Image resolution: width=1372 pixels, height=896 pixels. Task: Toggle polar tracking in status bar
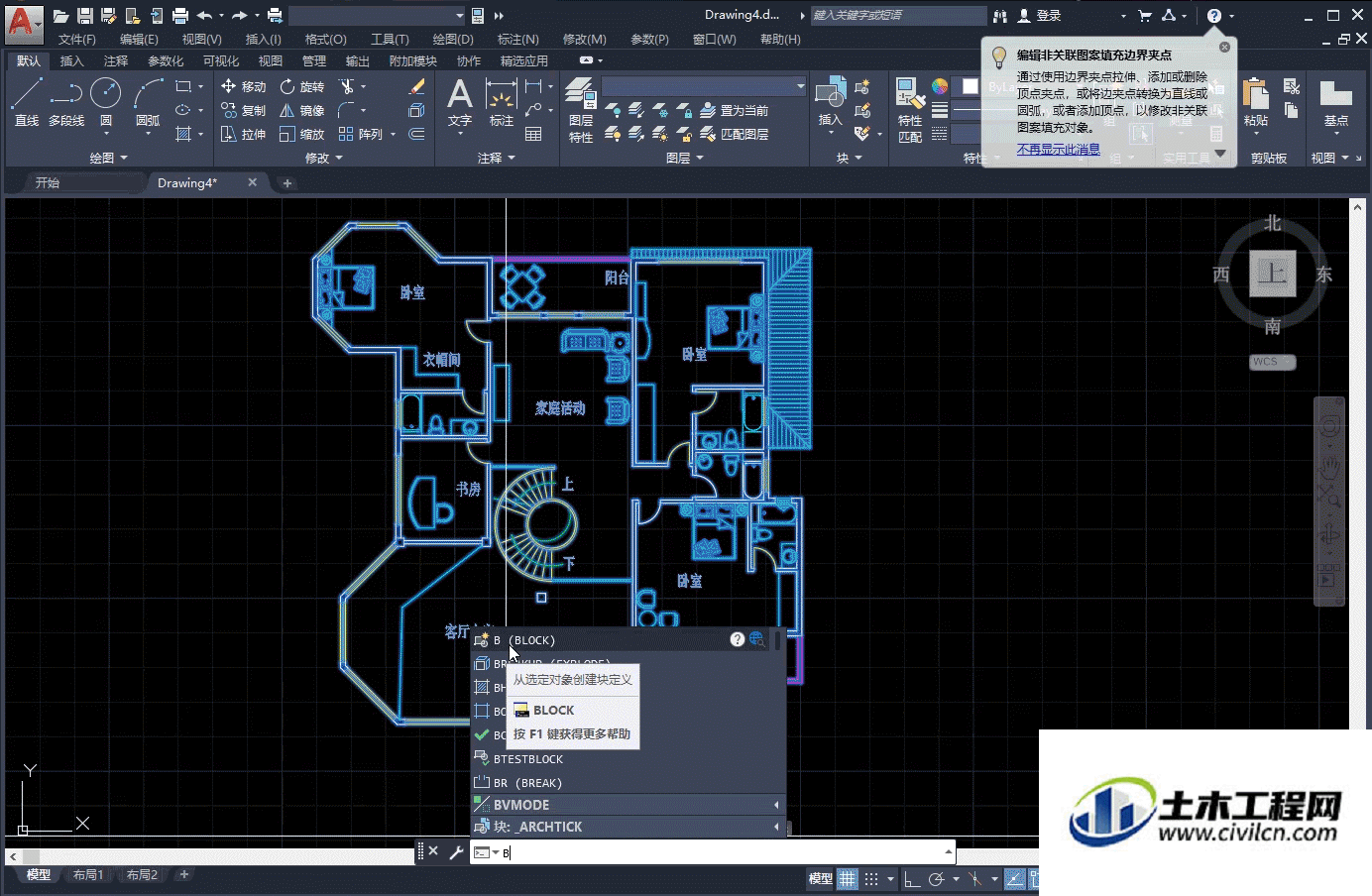pos(936,878)
